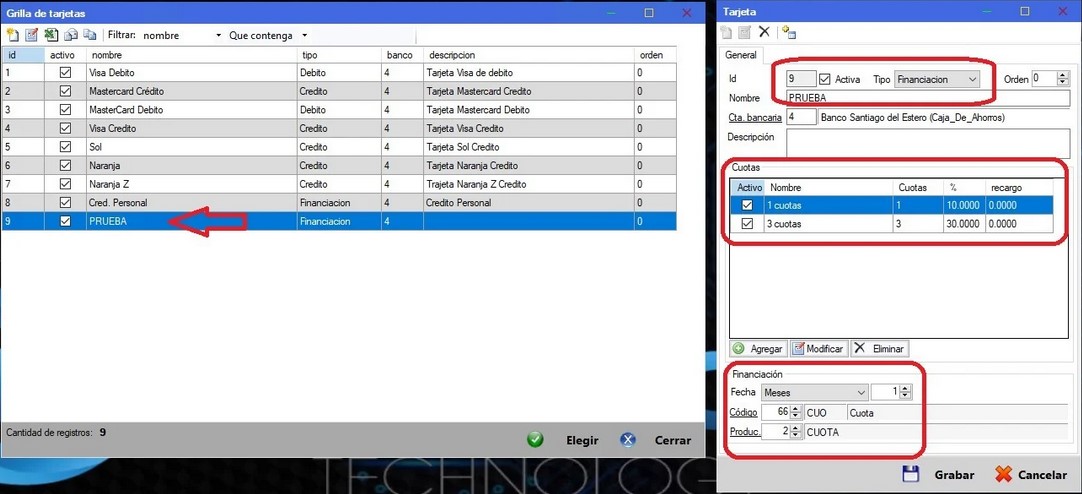Image resolution: width=1082 pixels, height=494 pixels.
Task: Open the Tipo dropdown showing Financiacion
Action: (x=972, y=79)
